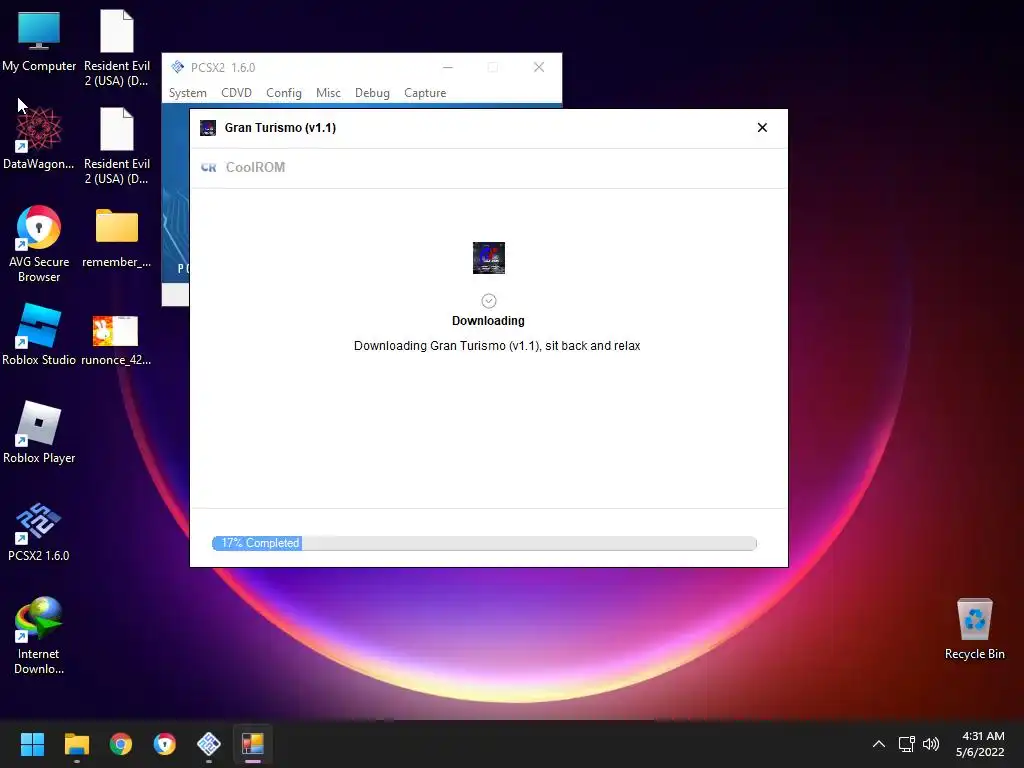Open the Recycle Bin
The image size is (1024, 768).
[x=974, y=628]
